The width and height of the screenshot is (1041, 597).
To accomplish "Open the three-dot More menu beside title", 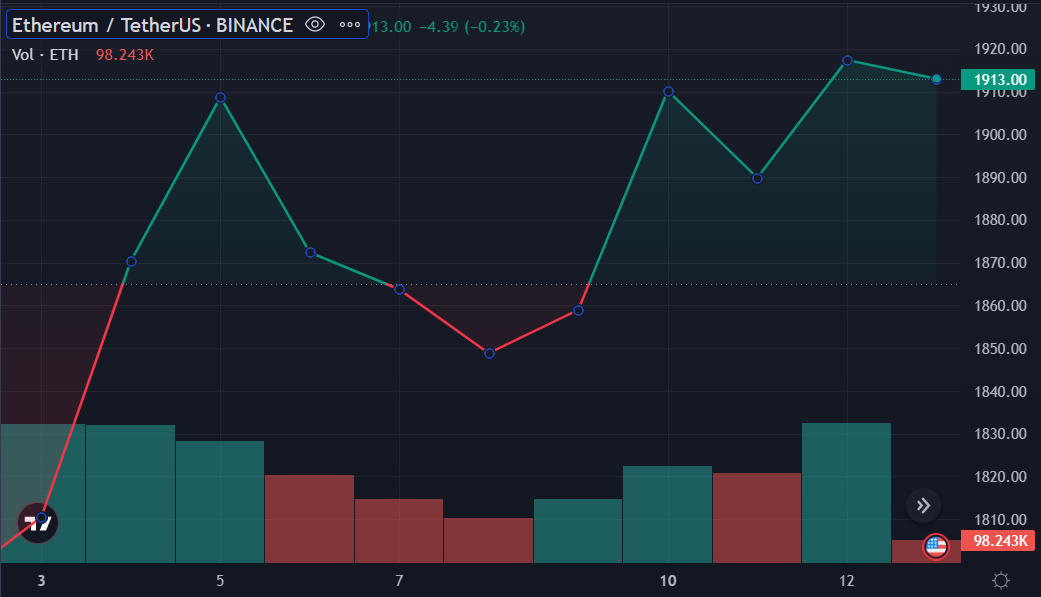I will (x=349, y=25).
